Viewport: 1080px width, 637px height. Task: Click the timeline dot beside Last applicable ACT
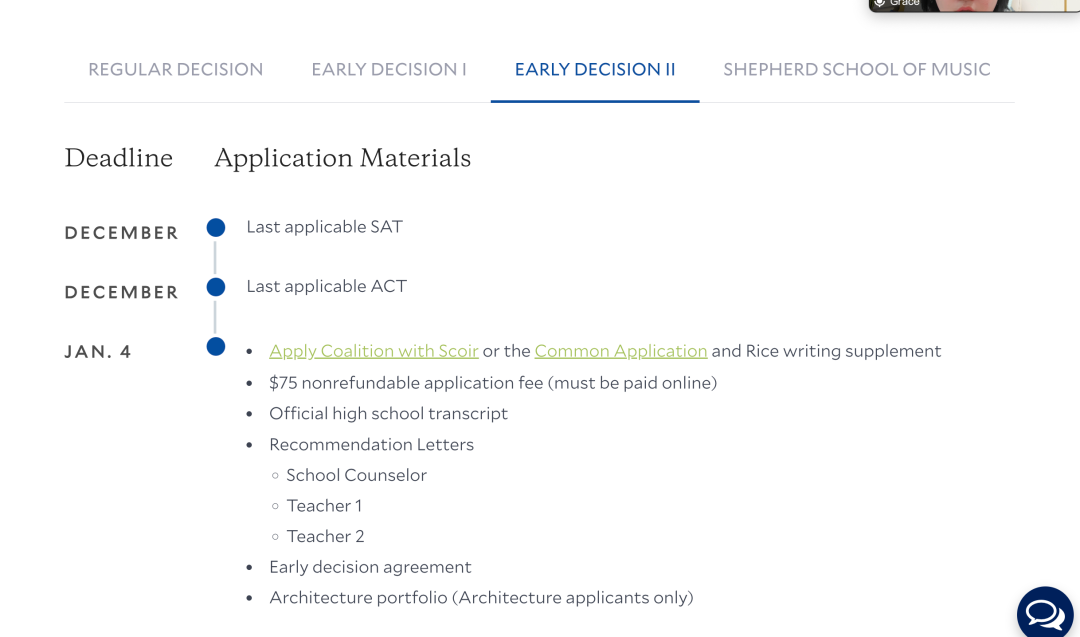click(216, 288)
